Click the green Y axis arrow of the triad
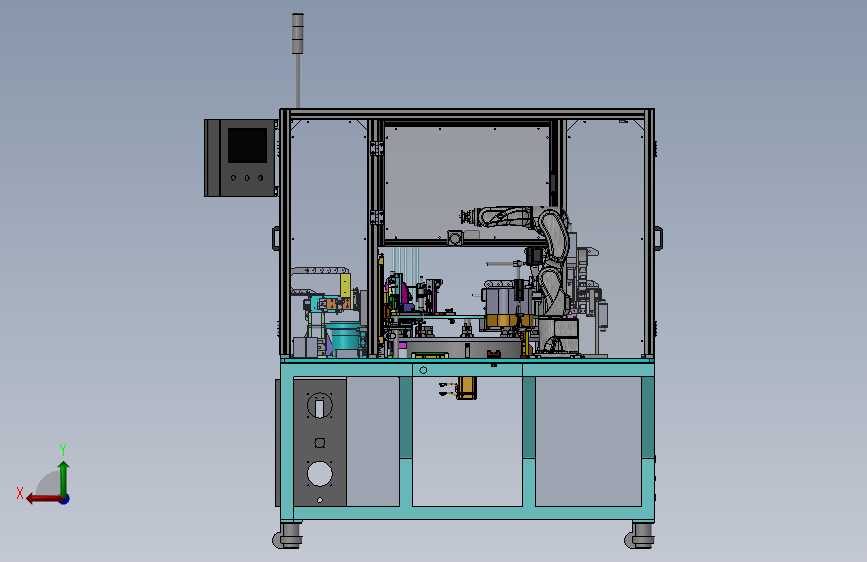Screen dimensions: 867x562 [64, 478]
